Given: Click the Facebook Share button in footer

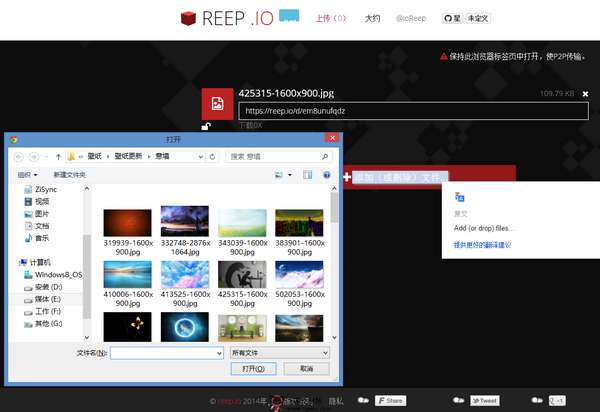Looking at the screenshot, I should coord(390,401).
